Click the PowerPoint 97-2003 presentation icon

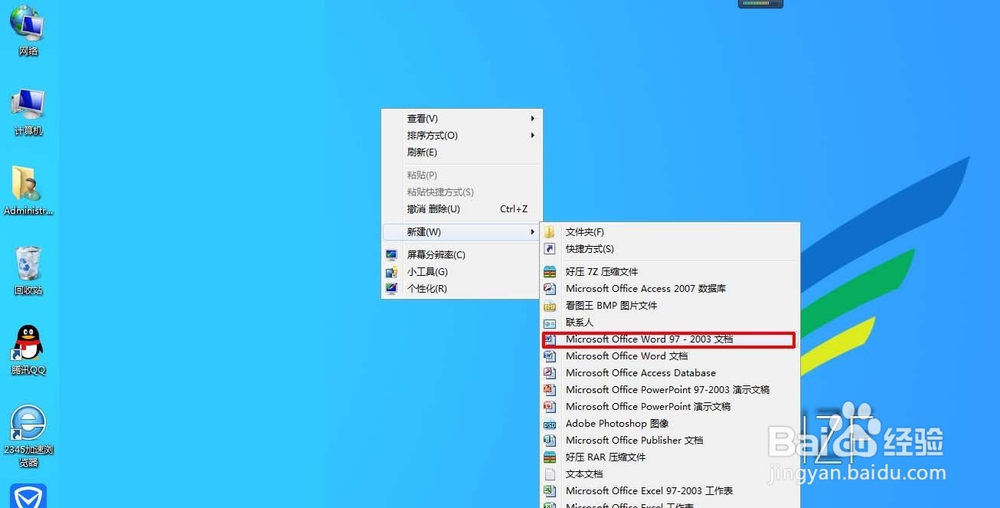click(549, 389)
